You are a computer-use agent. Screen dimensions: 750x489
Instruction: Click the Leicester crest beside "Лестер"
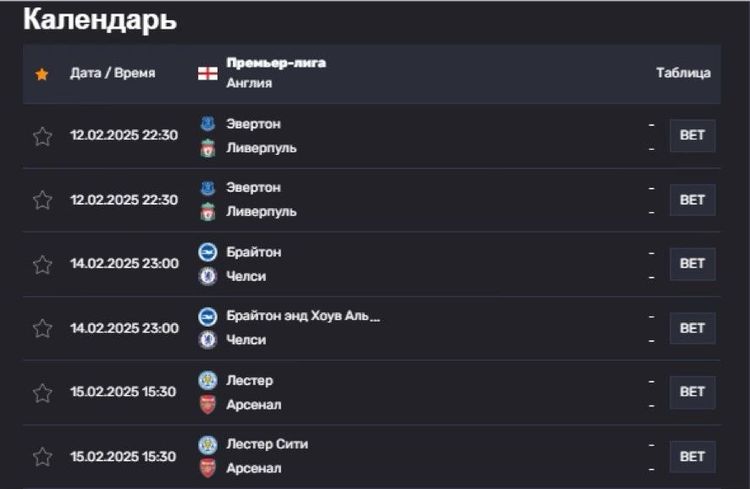tap(208, 380)
